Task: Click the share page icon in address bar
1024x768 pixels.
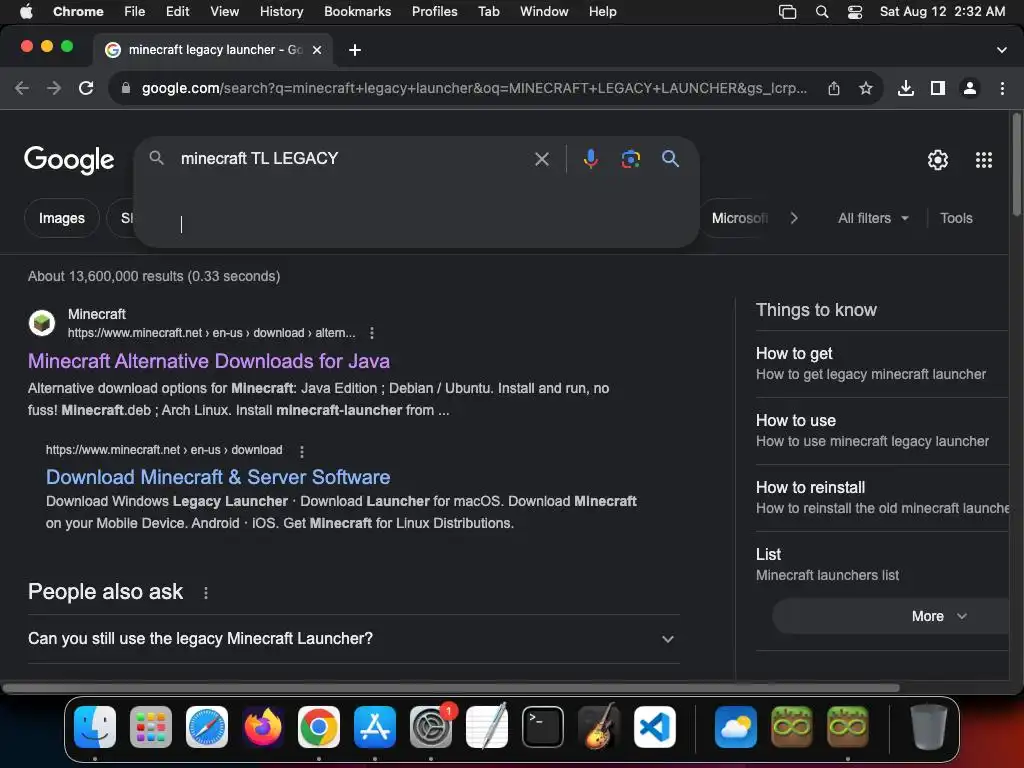Action: click(x=834, y=88)
